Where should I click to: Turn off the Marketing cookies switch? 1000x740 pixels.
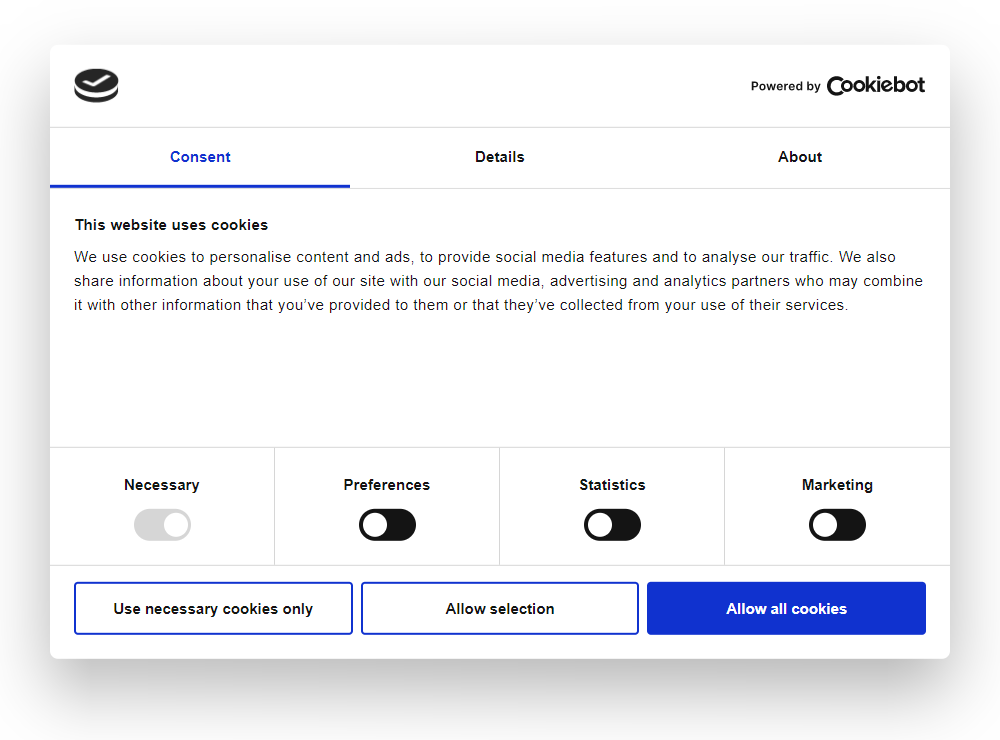coord(837,524)
